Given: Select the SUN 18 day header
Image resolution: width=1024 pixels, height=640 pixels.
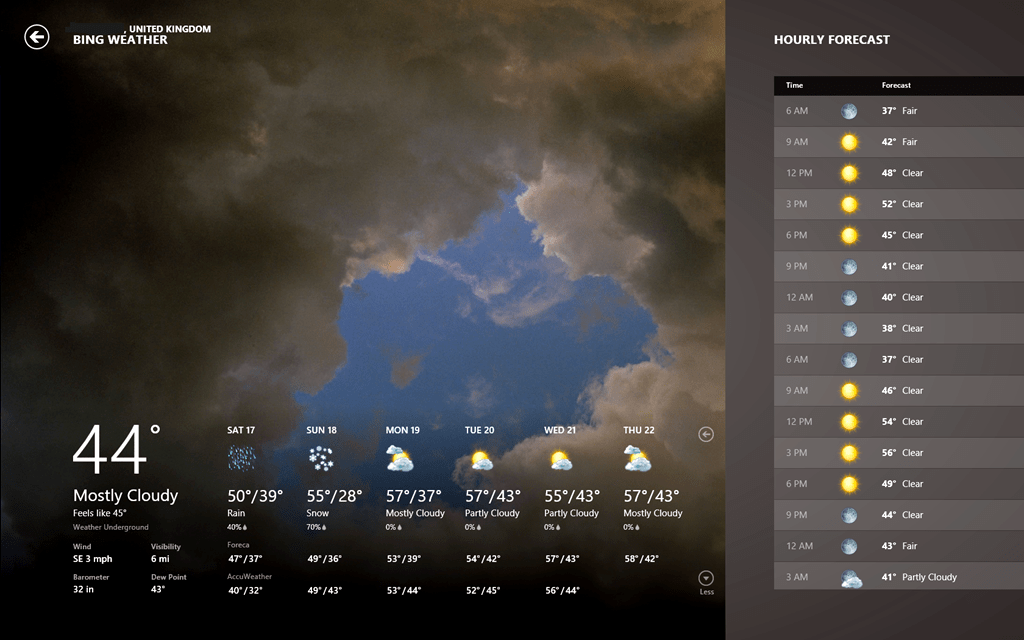Looking at the screenshot, I should tap(321, 430).
